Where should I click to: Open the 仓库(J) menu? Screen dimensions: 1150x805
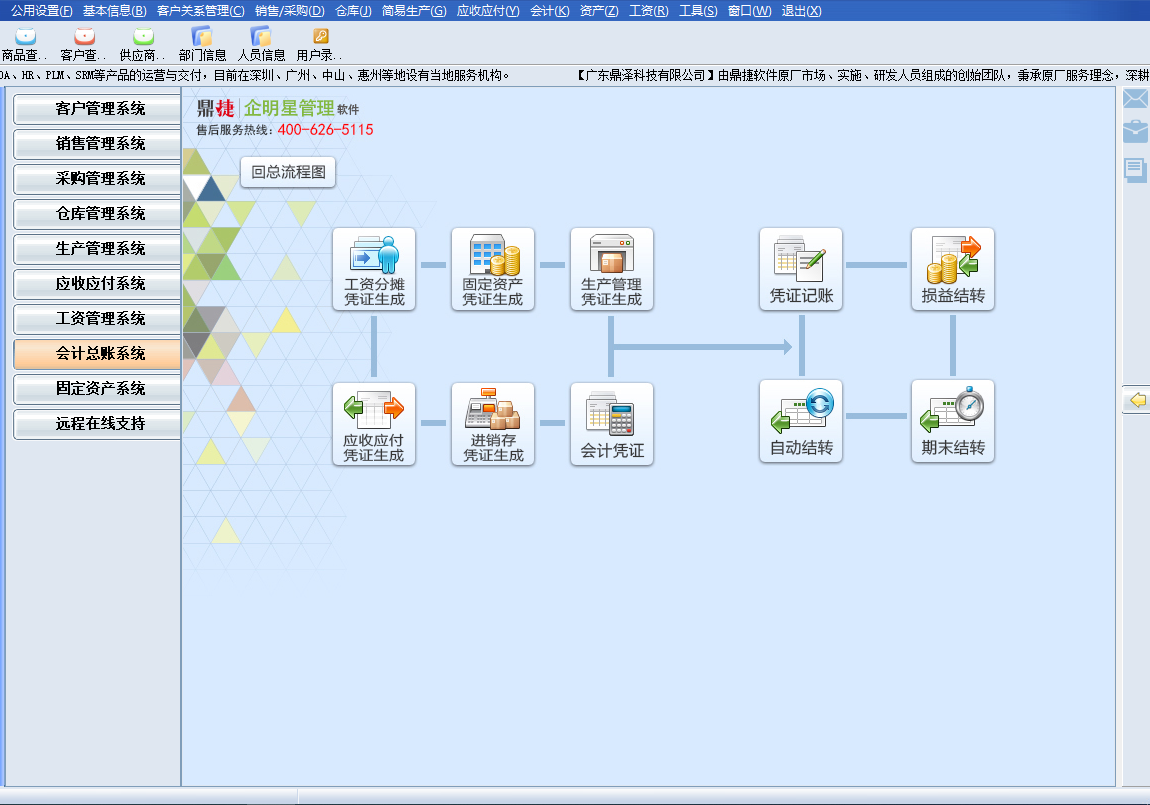[x=353, y=11]
